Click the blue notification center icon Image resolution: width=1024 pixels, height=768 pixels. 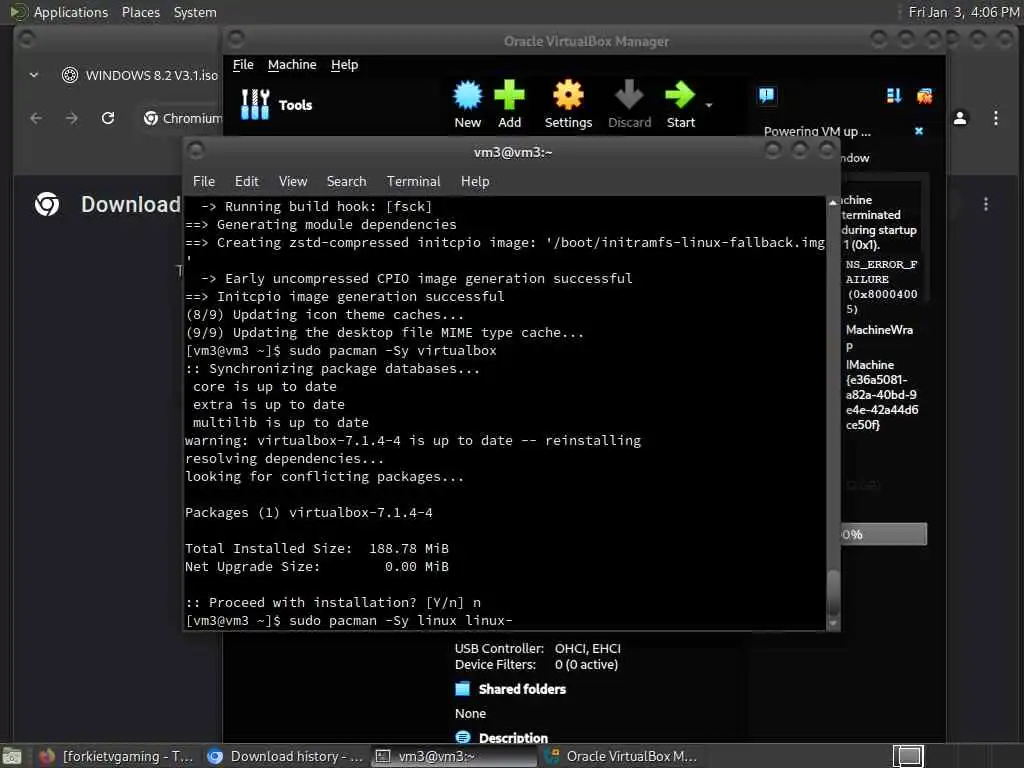tap(767, 95)
